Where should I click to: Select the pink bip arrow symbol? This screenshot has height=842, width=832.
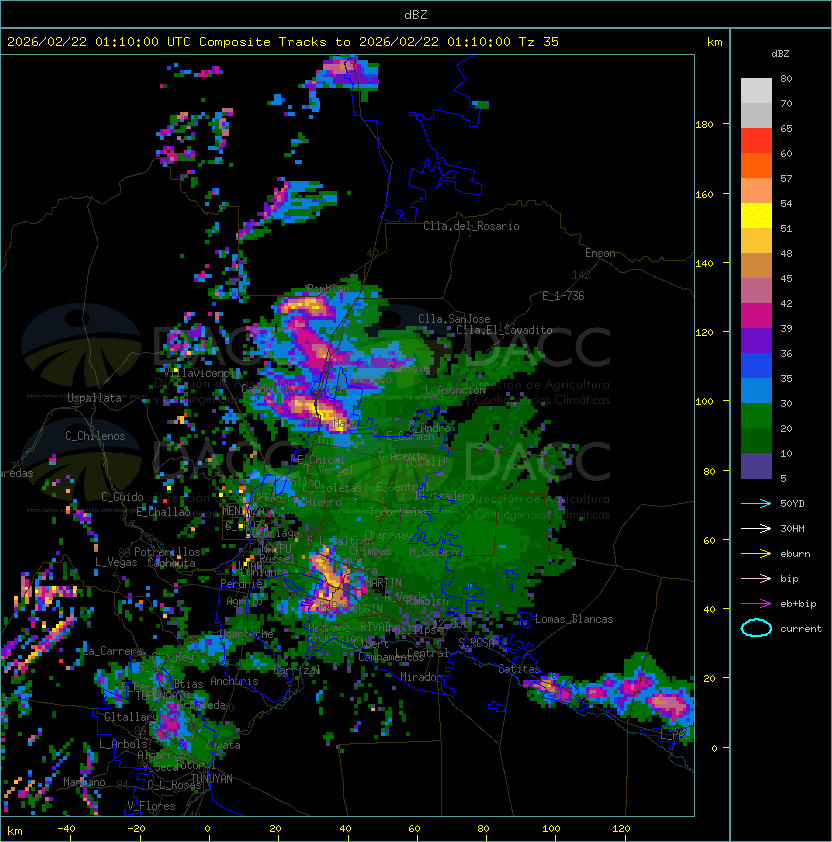tap(756, 578)
